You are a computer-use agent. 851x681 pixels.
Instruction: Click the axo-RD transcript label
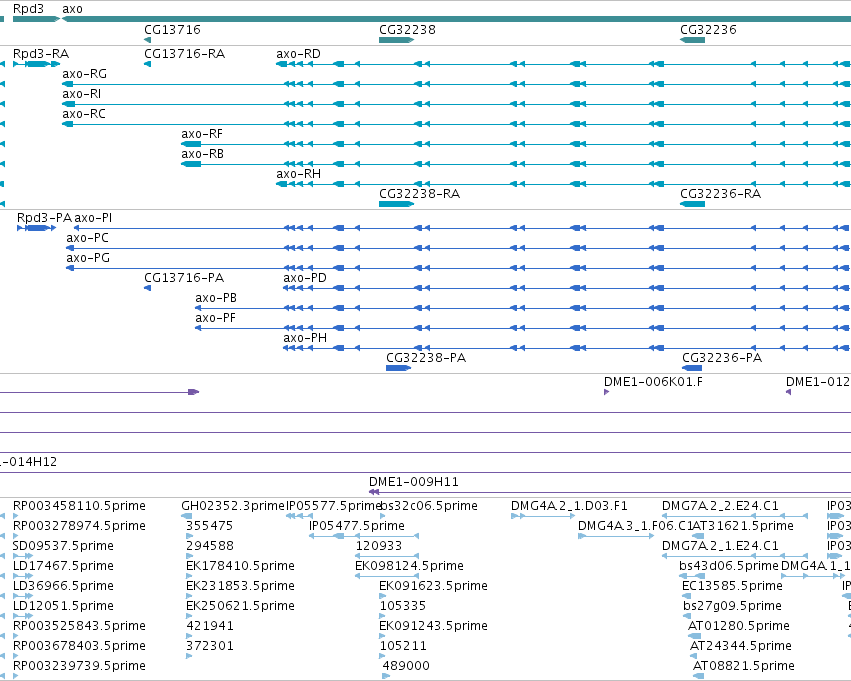pos(298,54)
